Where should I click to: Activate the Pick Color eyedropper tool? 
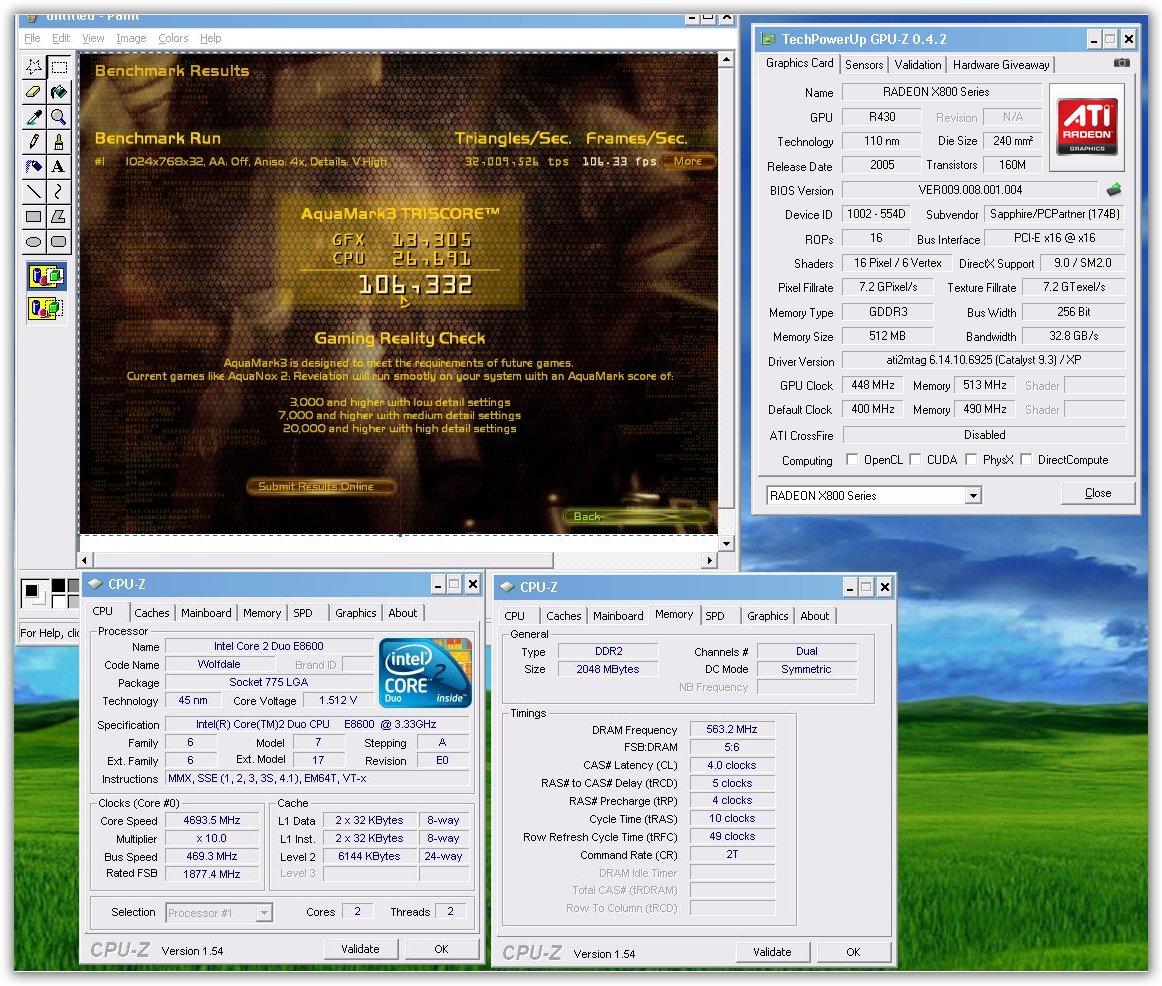pos(33,117)
